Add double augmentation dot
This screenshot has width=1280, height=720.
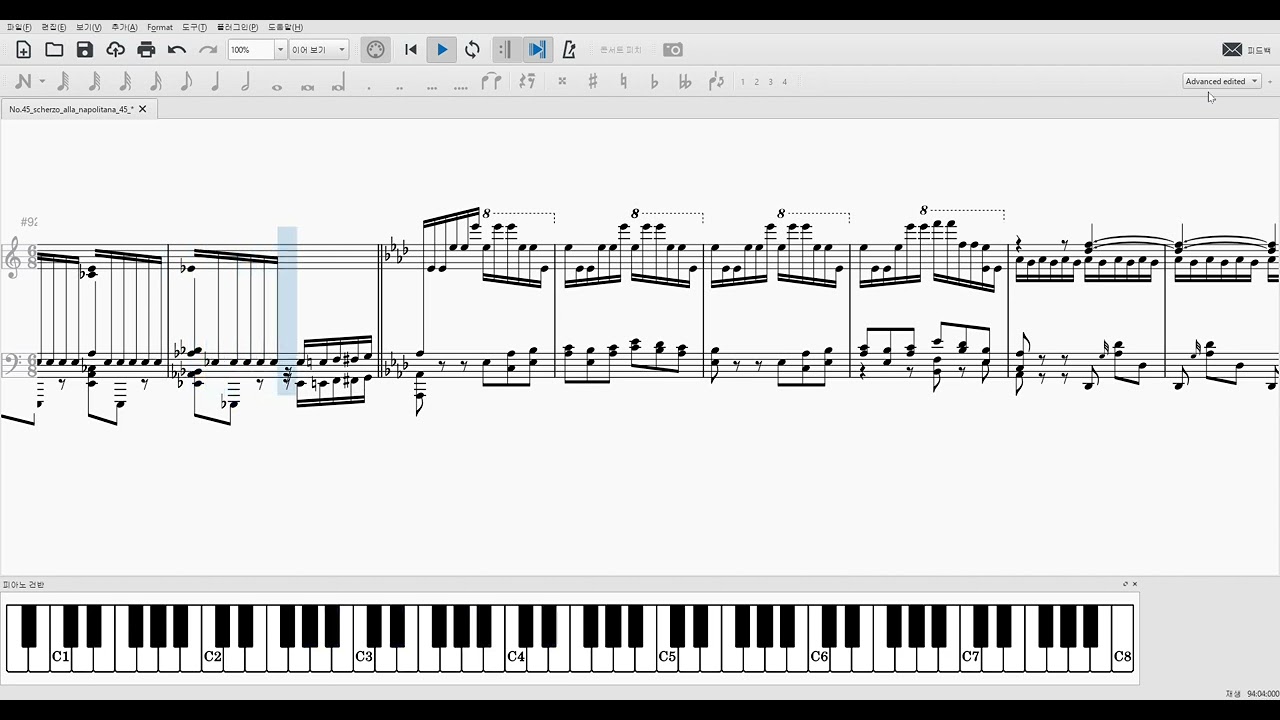pyautogui.click(x=400, y=87)
